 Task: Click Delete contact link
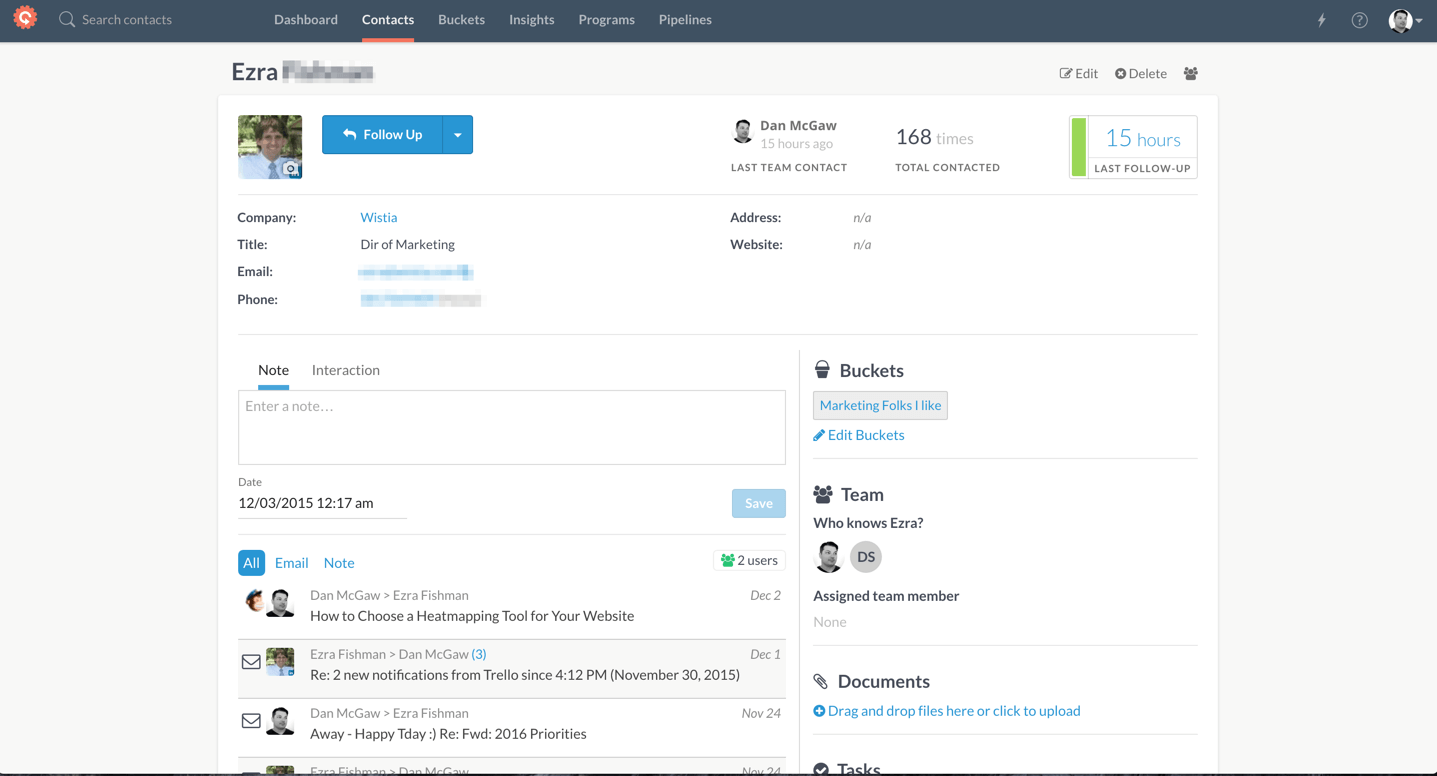point(1140,73)
